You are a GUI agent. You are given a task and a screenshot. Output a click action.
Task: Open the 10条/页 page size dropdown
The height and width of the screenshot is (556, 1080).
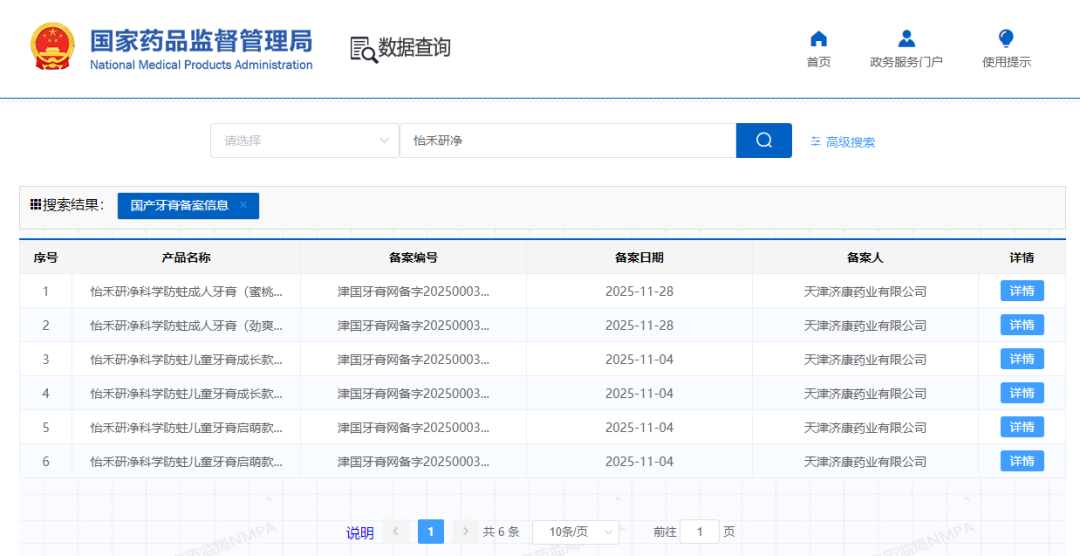(576, 532)
